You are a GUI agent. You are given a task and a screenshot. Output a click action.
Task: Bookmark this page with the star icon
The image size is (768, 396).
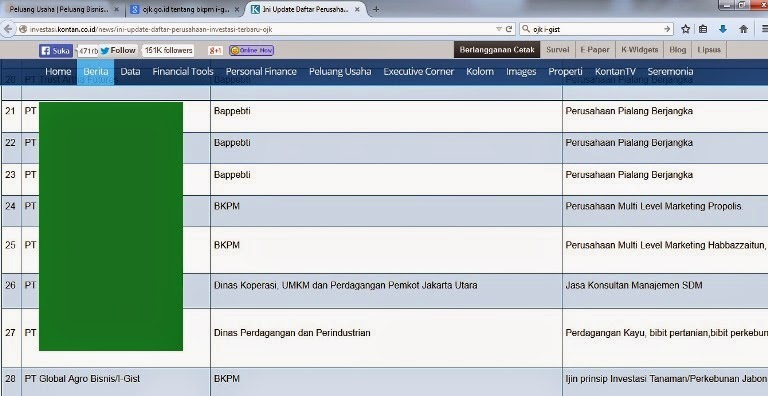point(685,29)
